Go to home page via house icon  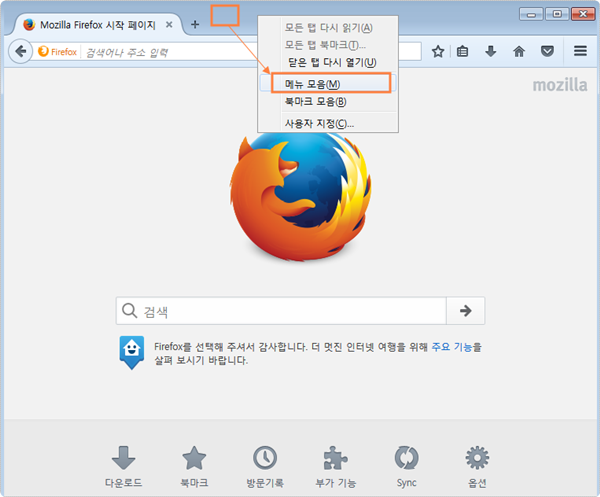(519, 51)
